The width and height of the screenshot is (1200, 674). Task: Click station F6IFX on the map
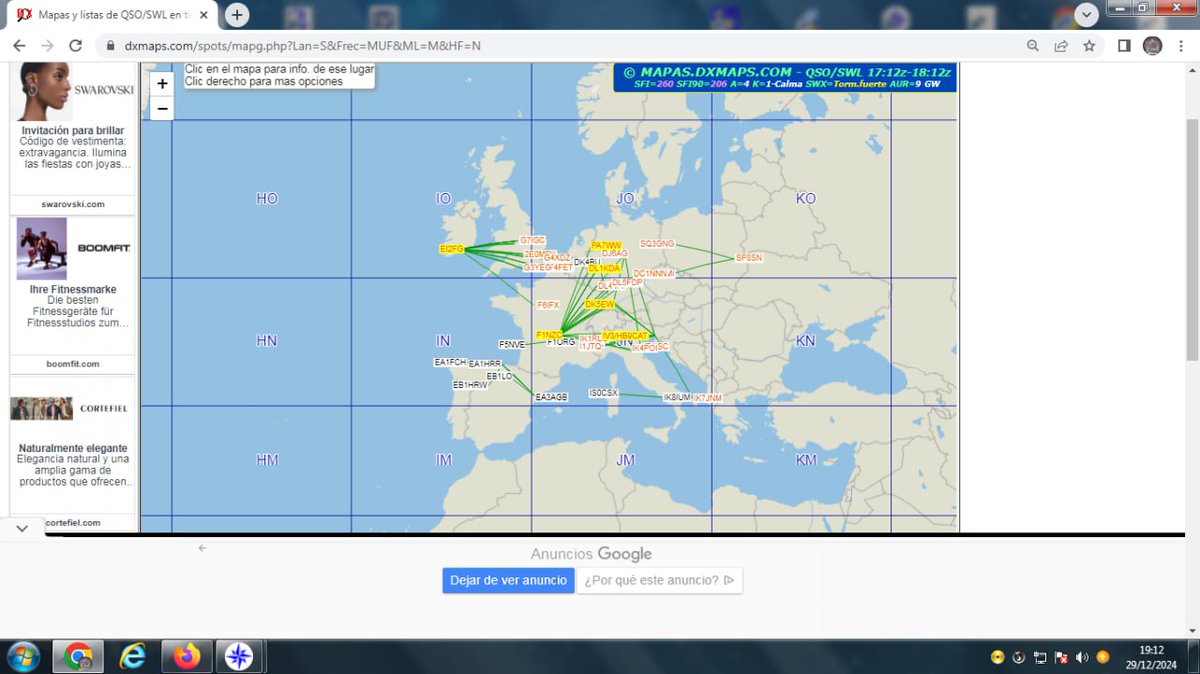point(548,304)
